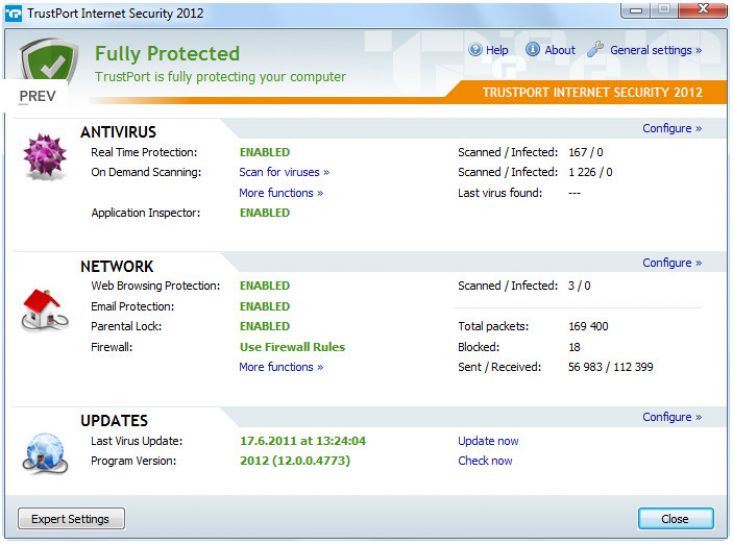The image size is (733, 545).
Task: Click the purple virus Antivirus icon
Action: pyautogui.click(x=44, y=160)
